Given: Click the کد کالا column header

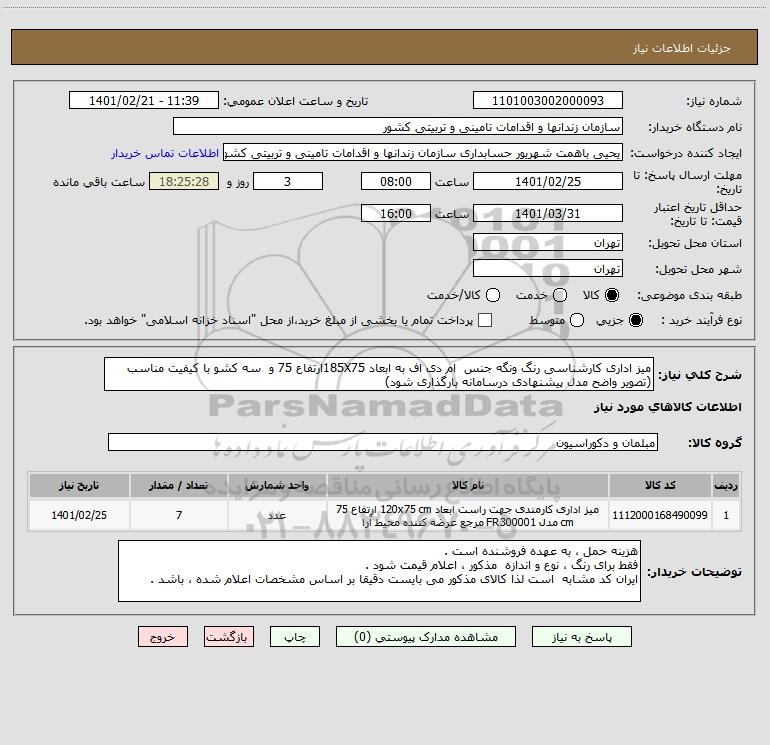Looking at the screenshot, I should point(660,485).
